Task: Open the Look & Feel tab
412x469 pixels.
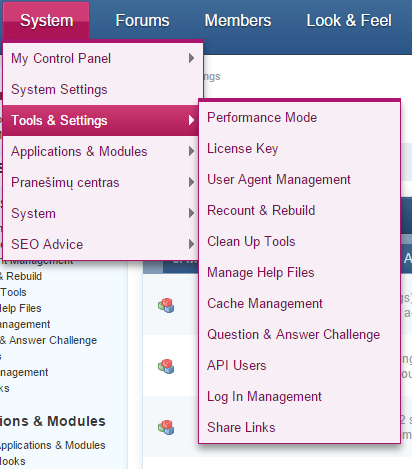Action: point(349,21)
